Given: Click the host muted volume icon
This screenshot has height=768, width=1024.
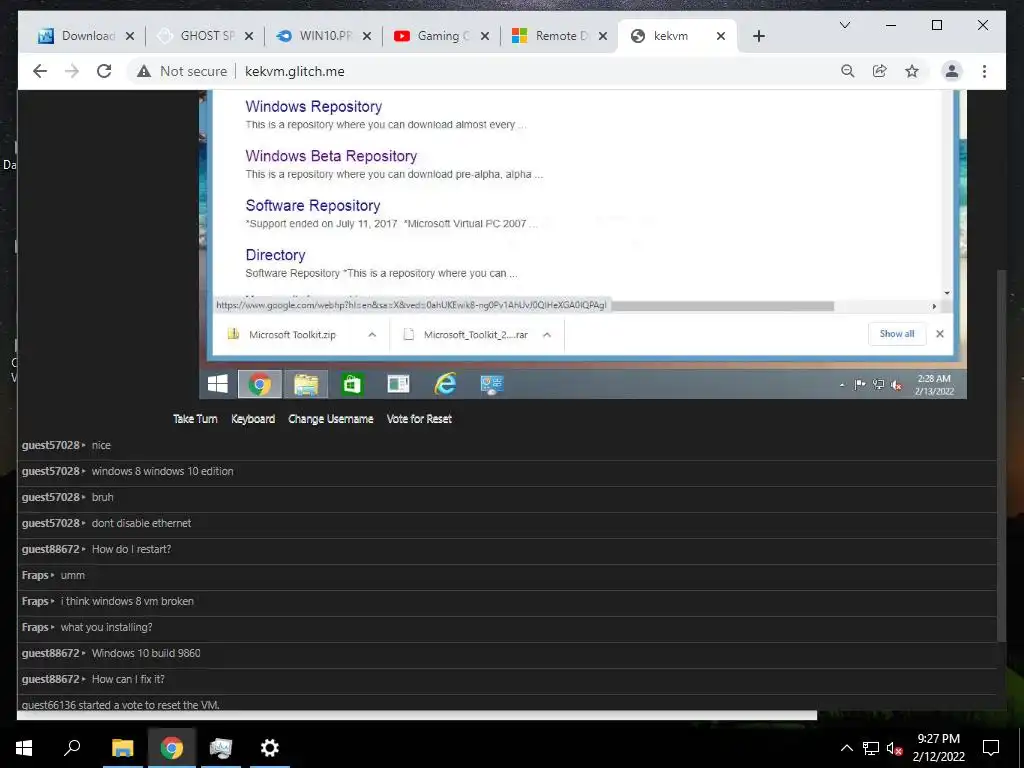Looking at the screenshot, I should pyautogui.click(x=895, y=748).
